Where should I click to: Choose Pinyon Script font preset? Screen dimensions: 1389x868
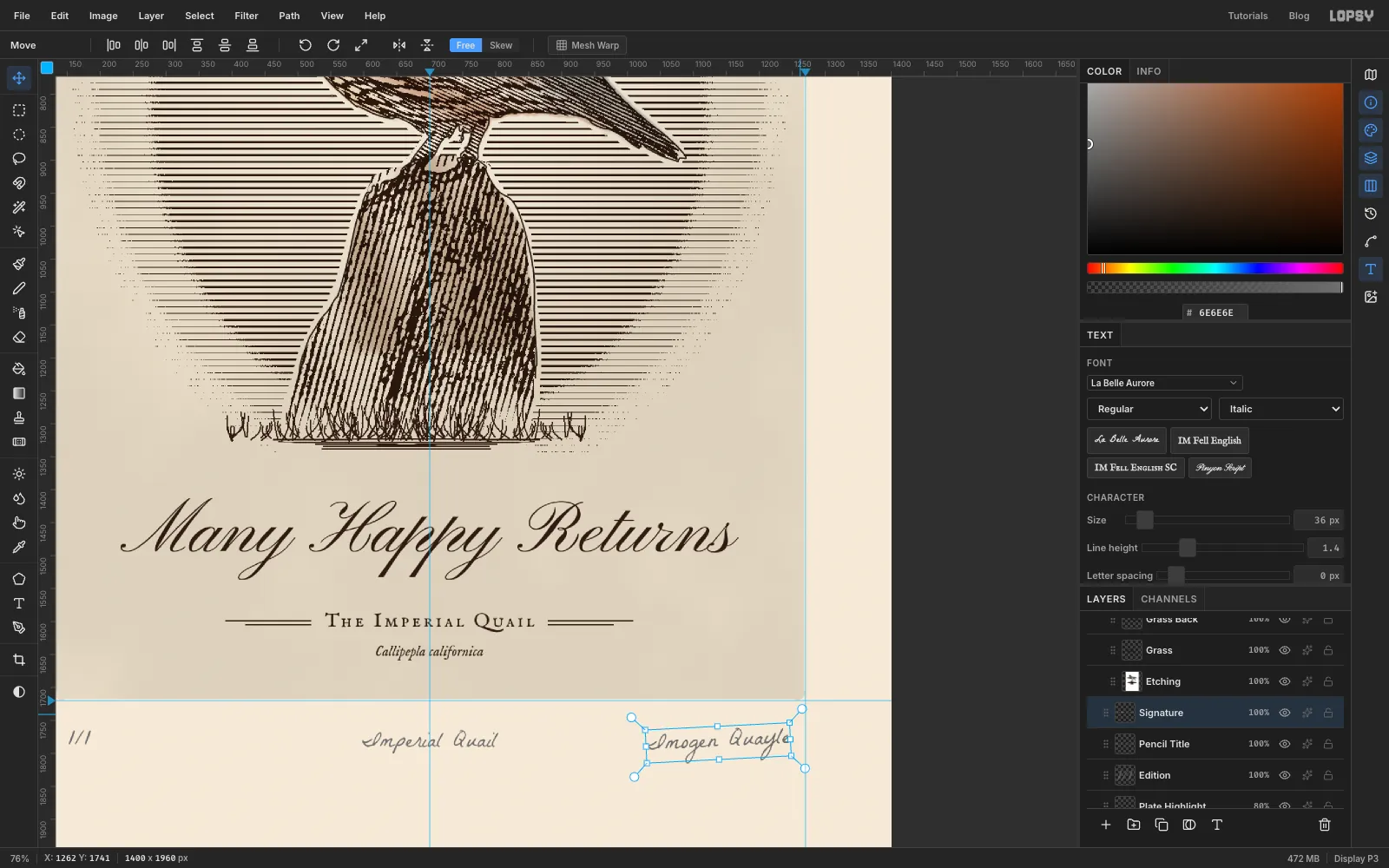1220,468
